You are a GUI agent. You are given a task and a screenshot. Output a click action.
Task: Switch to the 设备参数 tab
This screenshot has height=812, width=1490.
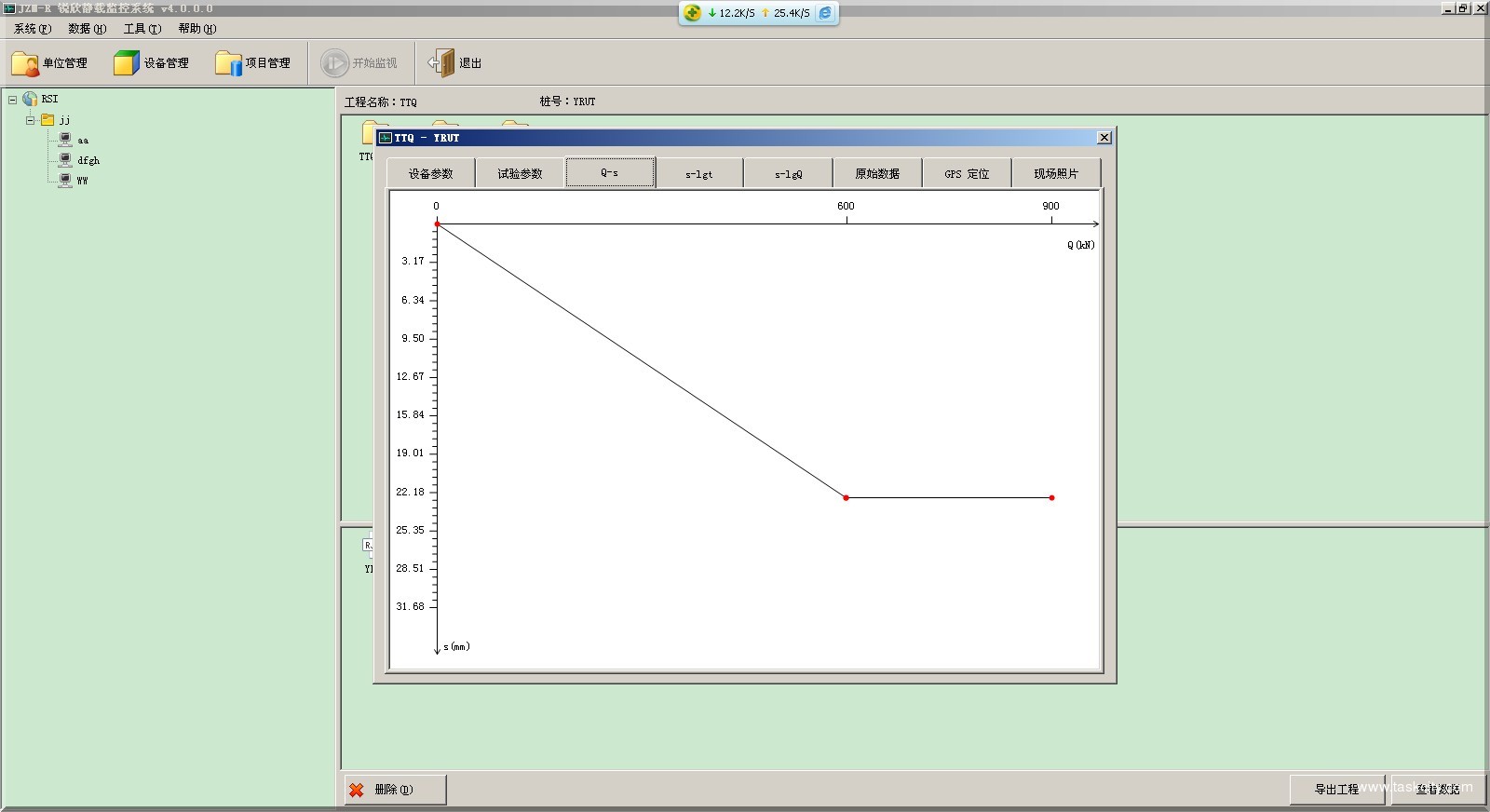430,174
